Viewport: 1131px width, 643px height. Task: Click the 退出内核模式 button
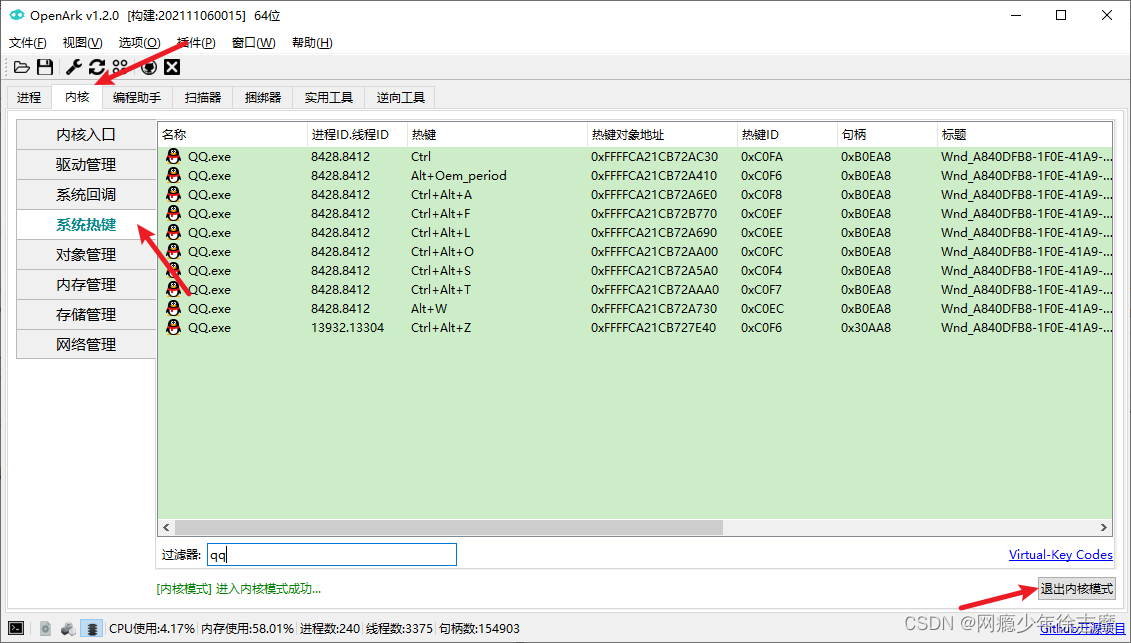1076,589
